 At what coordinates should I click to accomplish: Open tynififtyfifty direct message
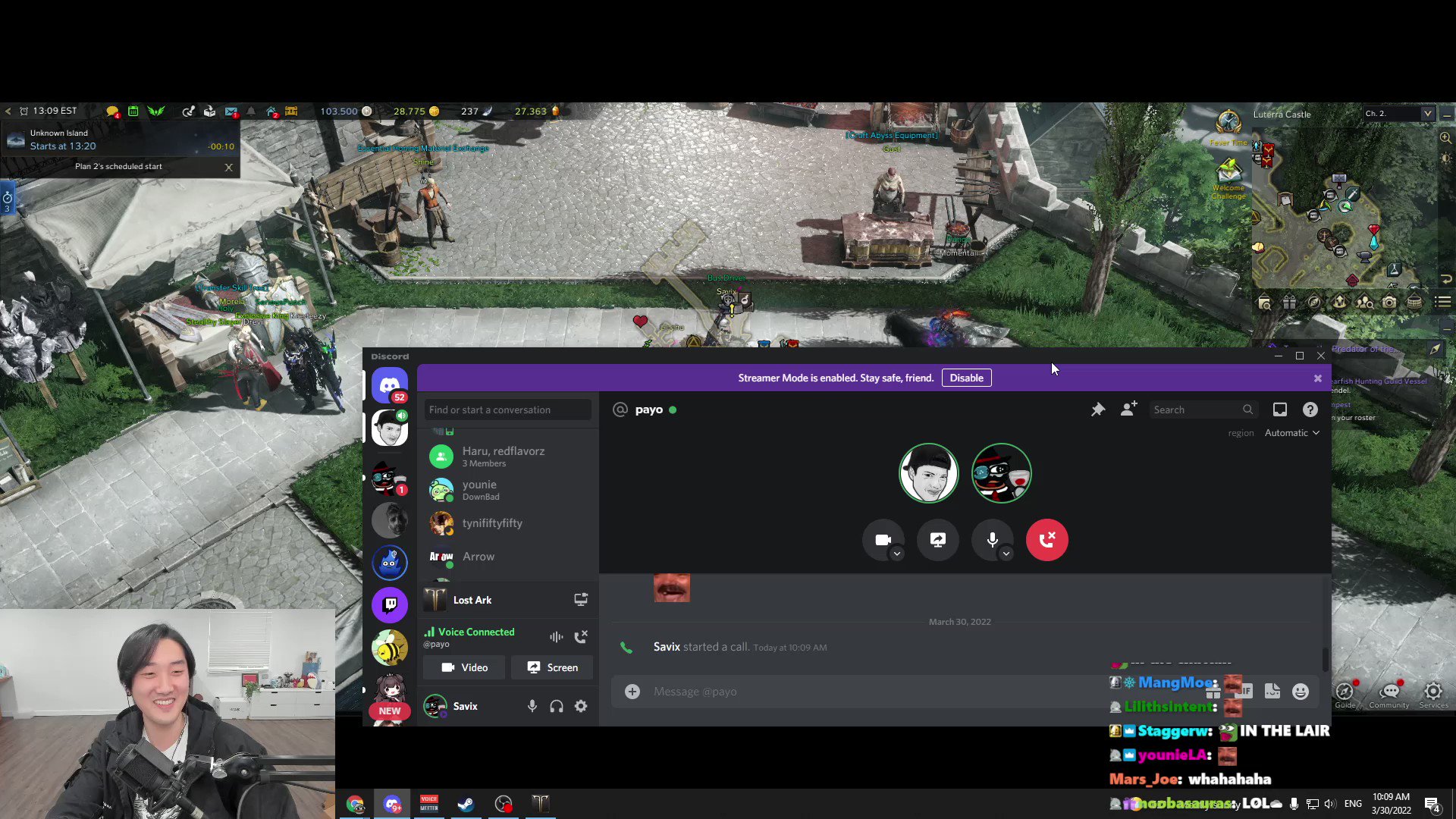(x=510, y=523)
